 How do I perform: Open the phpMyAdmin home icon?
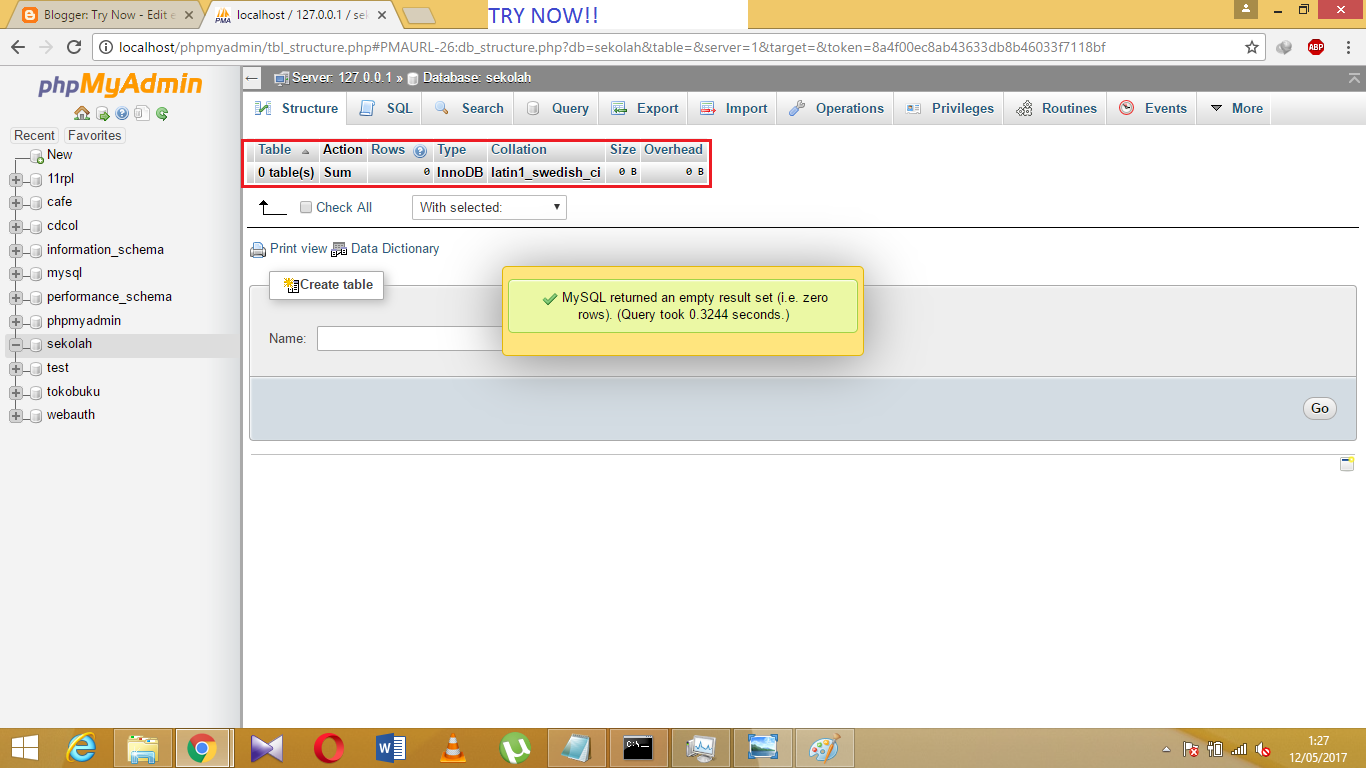click(82, 113)
